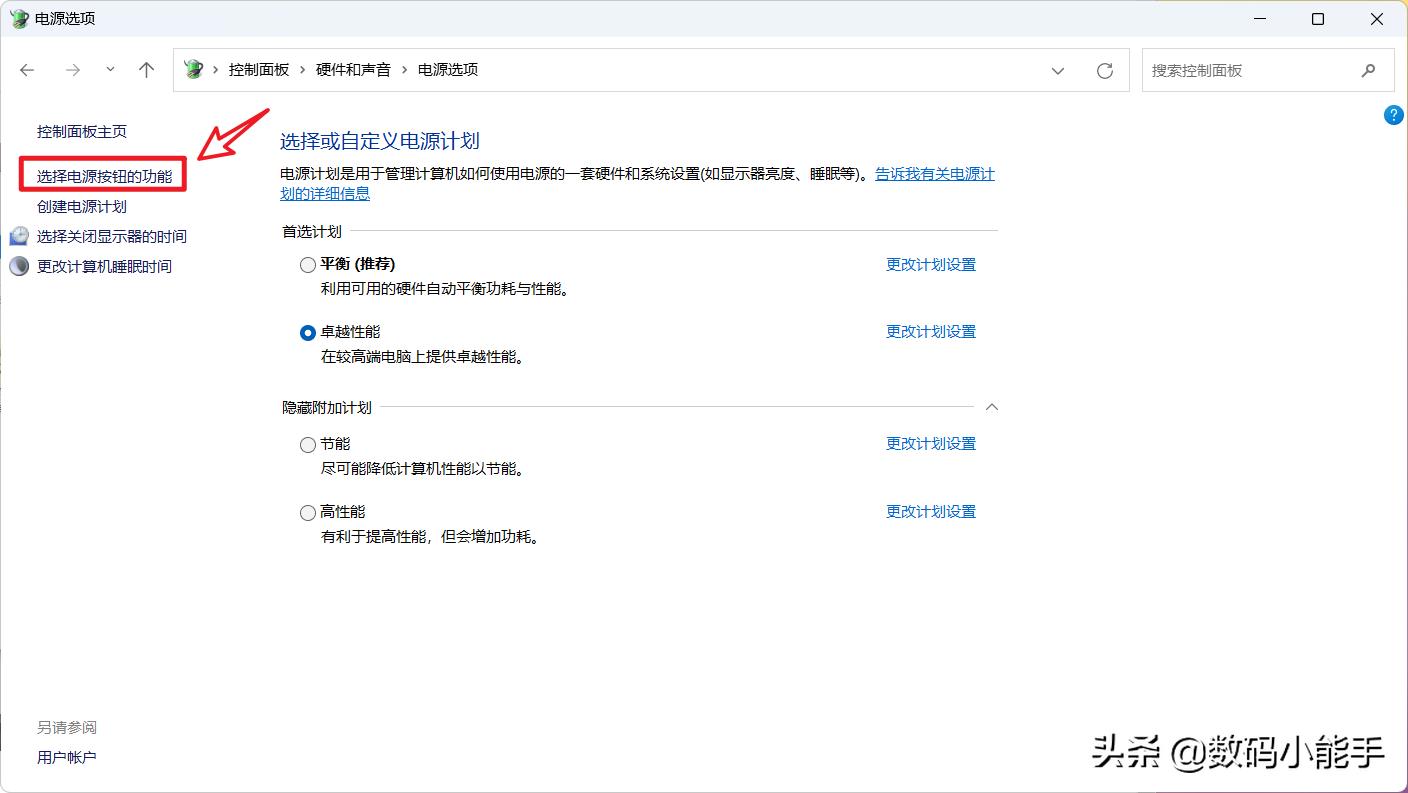Select the 平衡 (推荐) power plan
Image resolution: width=1408 pixels, height=793 pixels.
point(307,264)
